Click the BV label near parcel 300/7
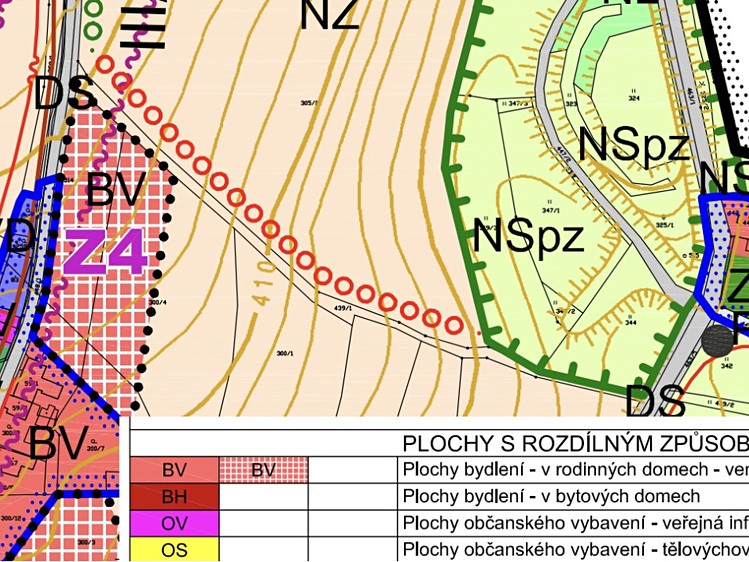 (59, 443)
